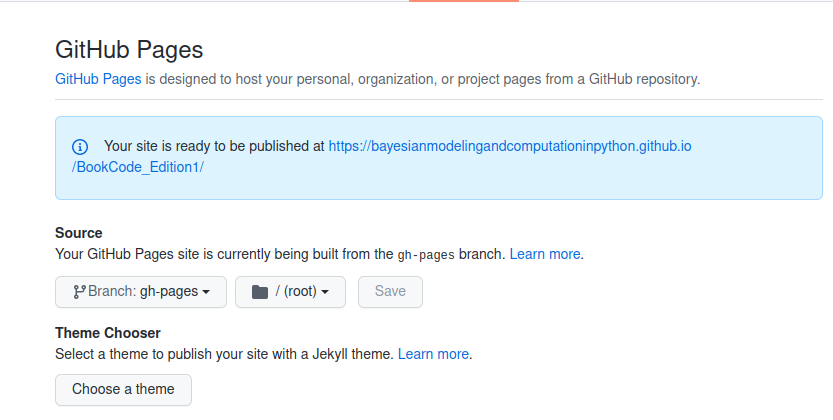Click the Save button
This screenshot has height=420, width=833.
tap(390, 292)
